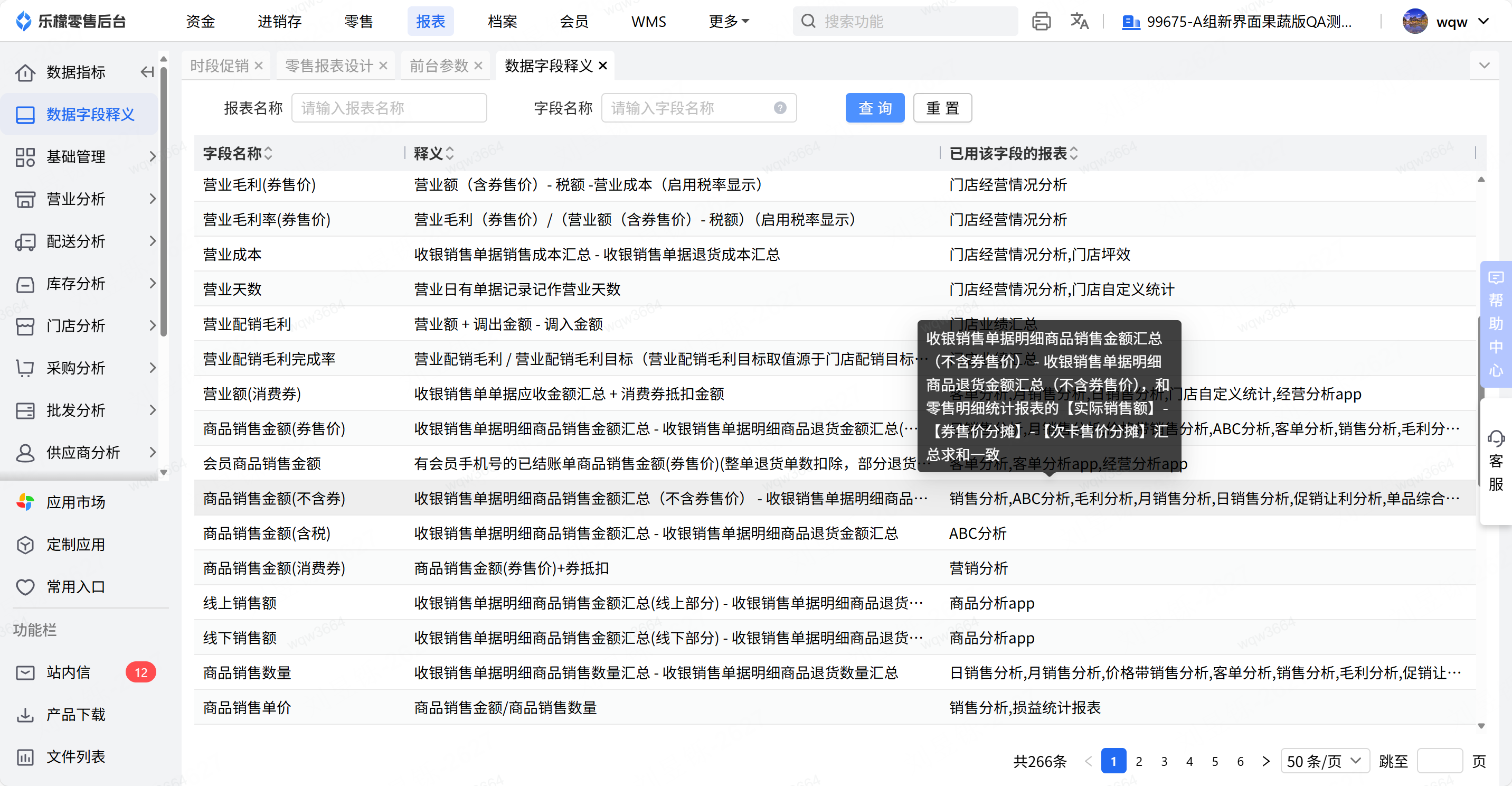This screenshot has width=1512, height=786.
Task: Click the 报表名称 input field
Action: [x=389, y=108]
